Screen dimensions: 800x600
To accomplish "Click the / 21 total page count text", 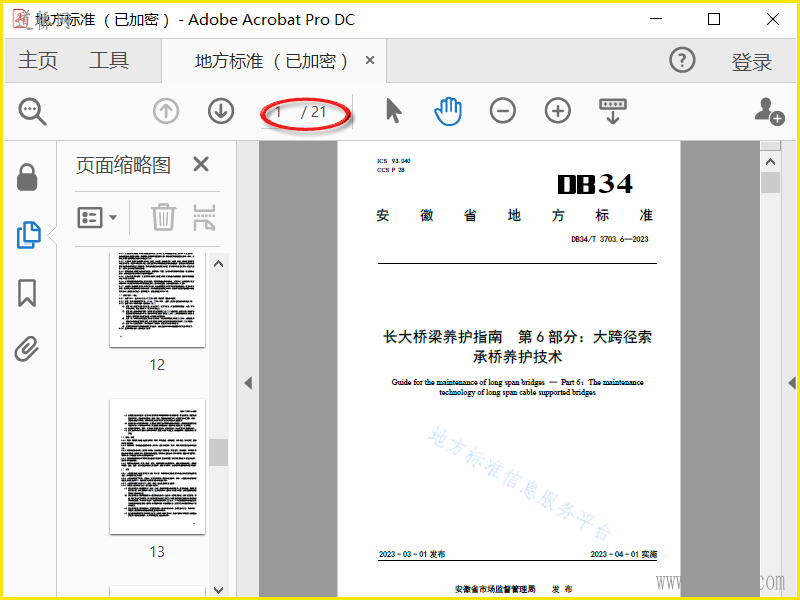I will (x=313, y=112).
